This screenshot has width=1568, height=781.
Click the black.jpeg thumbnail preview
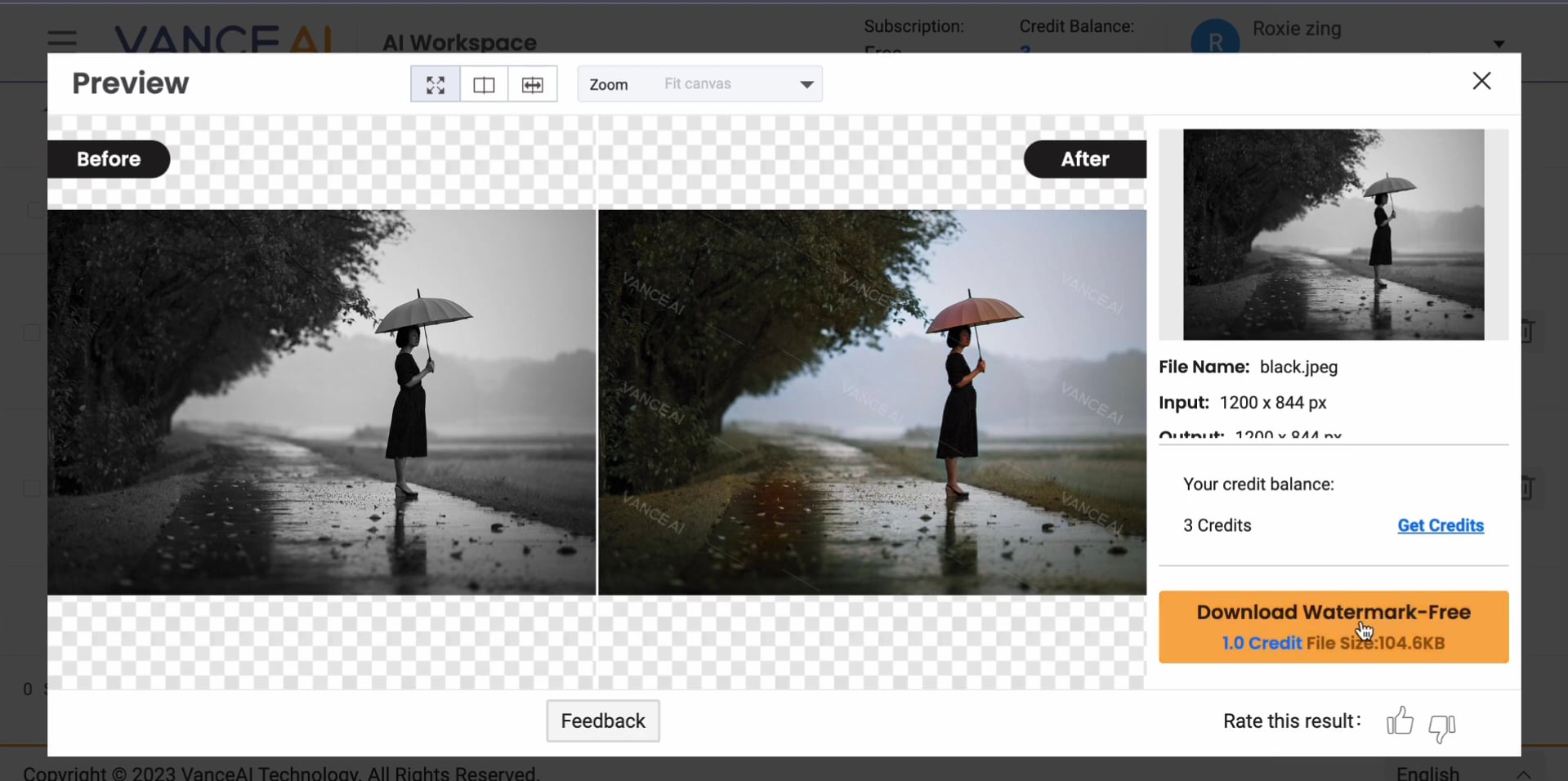[x=1333, y=234]
